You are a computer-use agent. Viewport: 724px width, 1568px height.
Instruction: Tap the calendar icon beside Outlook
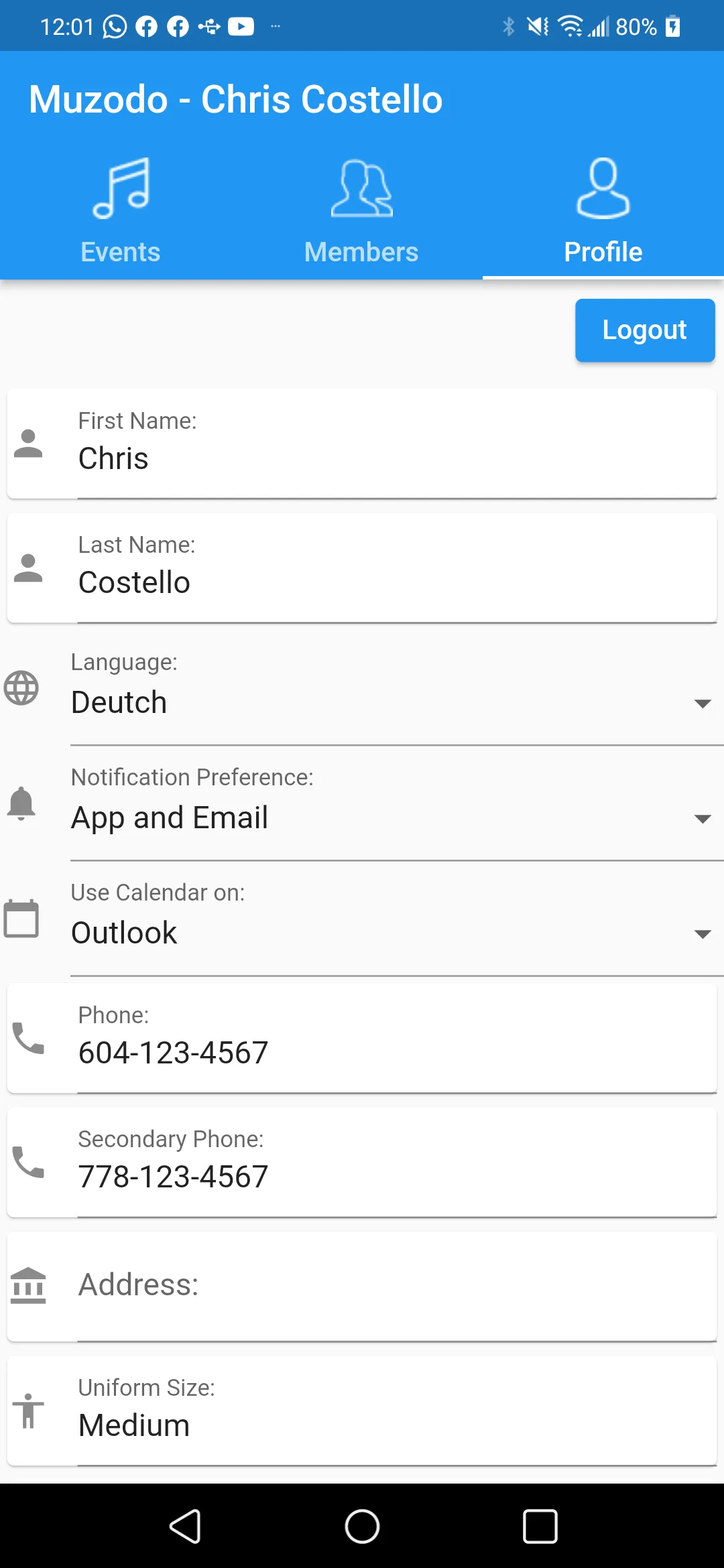[21, 918]
